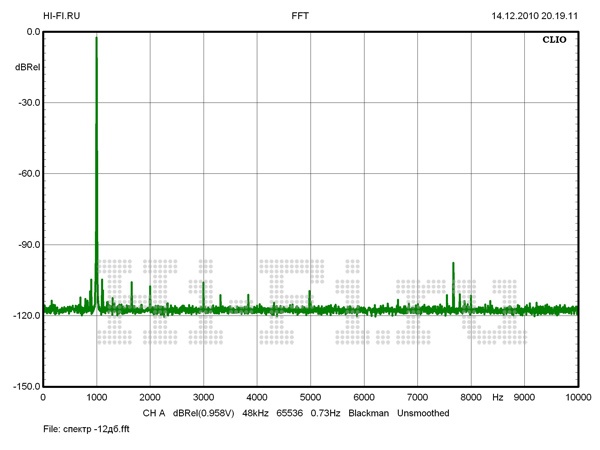Click the Blackman window label
The width and height of the screenshot is (600, 450).
pos(369,412)
